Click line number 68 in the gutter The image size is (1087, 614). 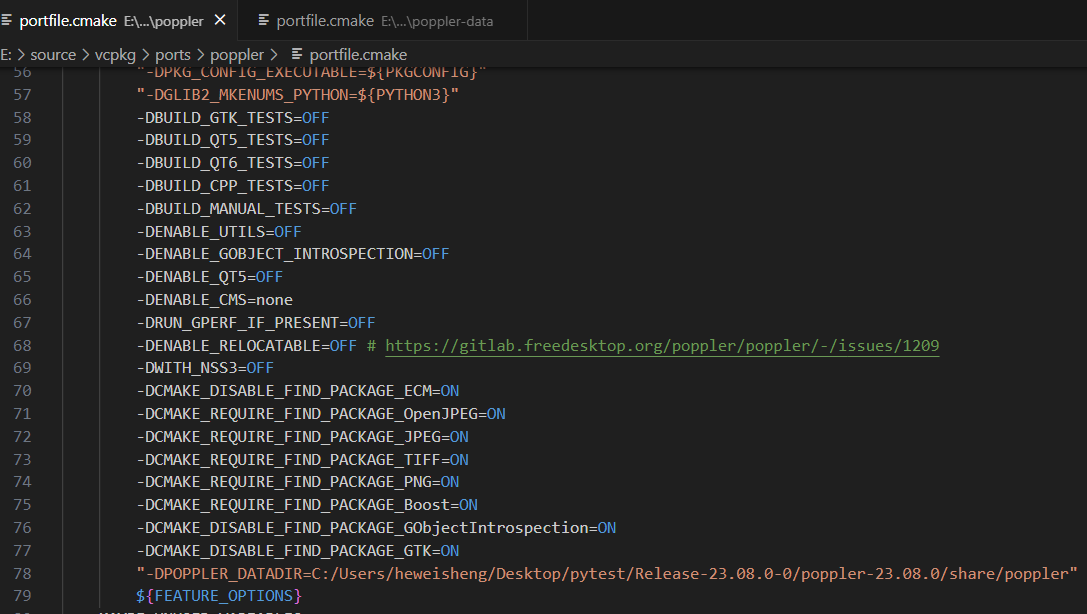20,344
